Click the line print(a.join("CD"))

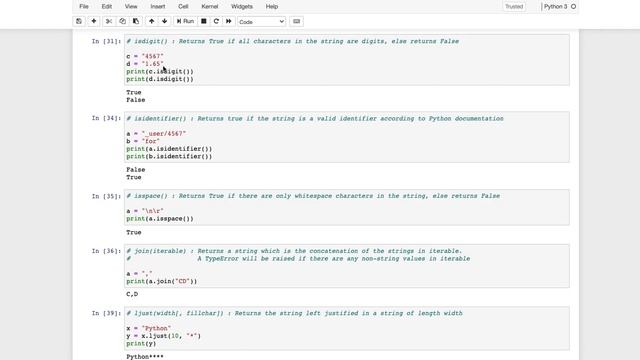pyautogui.click(x=162, y=282)
